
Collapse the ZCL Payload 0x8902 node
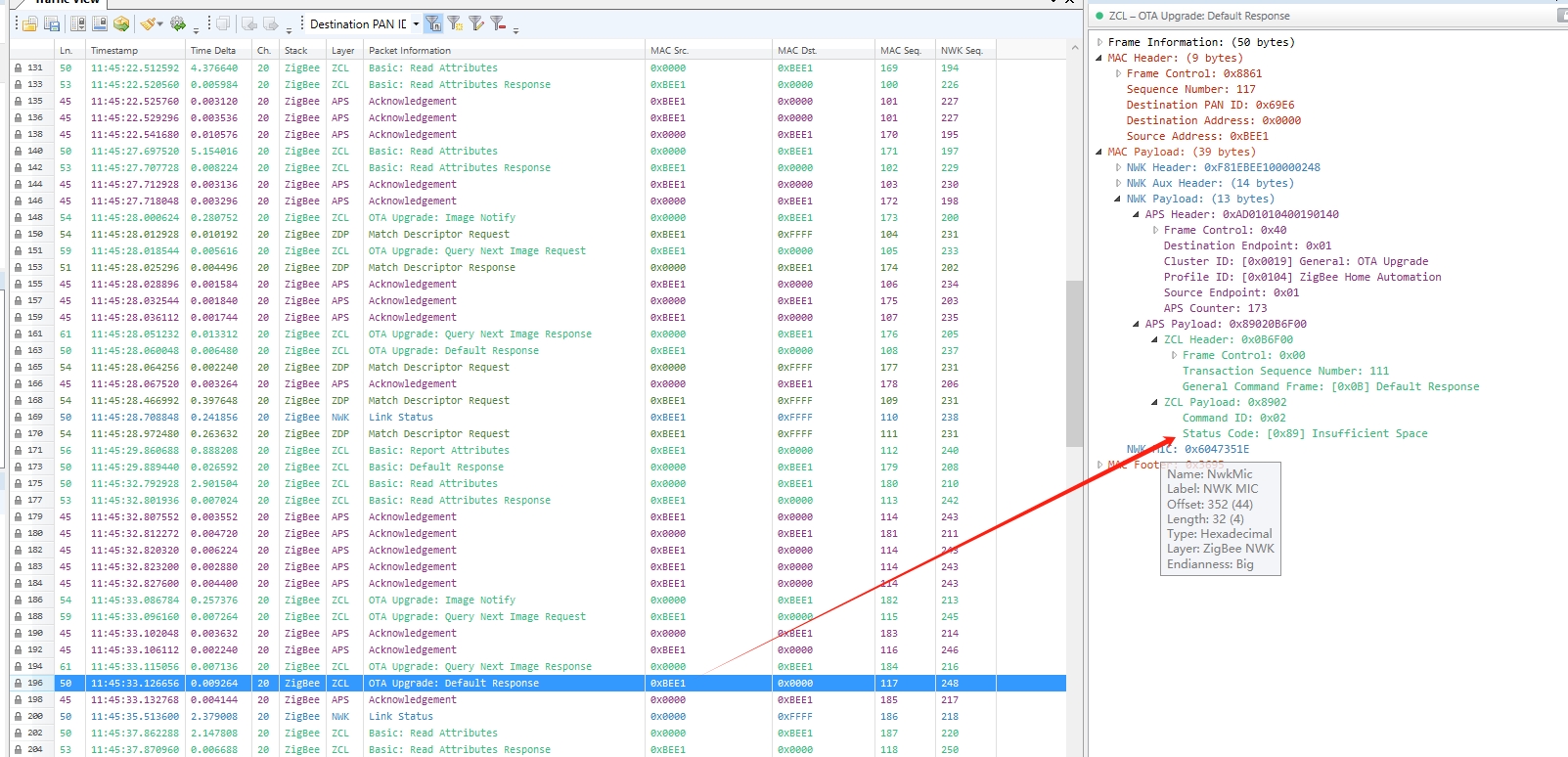click(1155, 402)
